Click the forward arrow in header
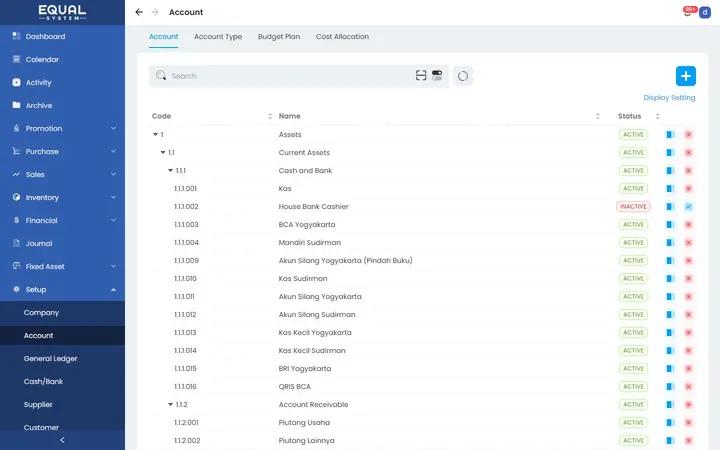The height and width of the screenshot is (450, 720). point(155,12)
